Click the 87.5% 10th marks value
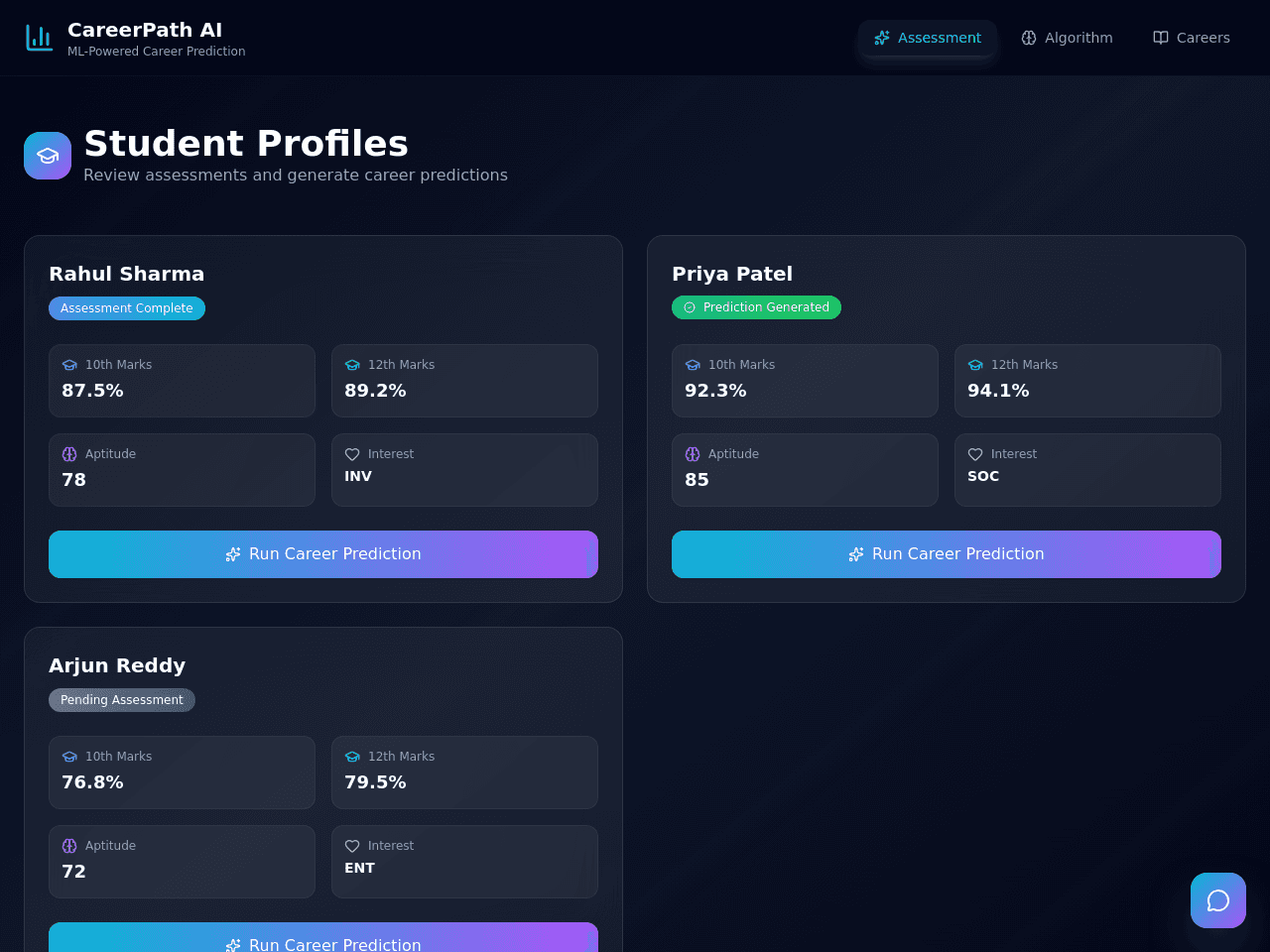The width and height of the screenshot is (1270, 952). [x=92, y=391]
